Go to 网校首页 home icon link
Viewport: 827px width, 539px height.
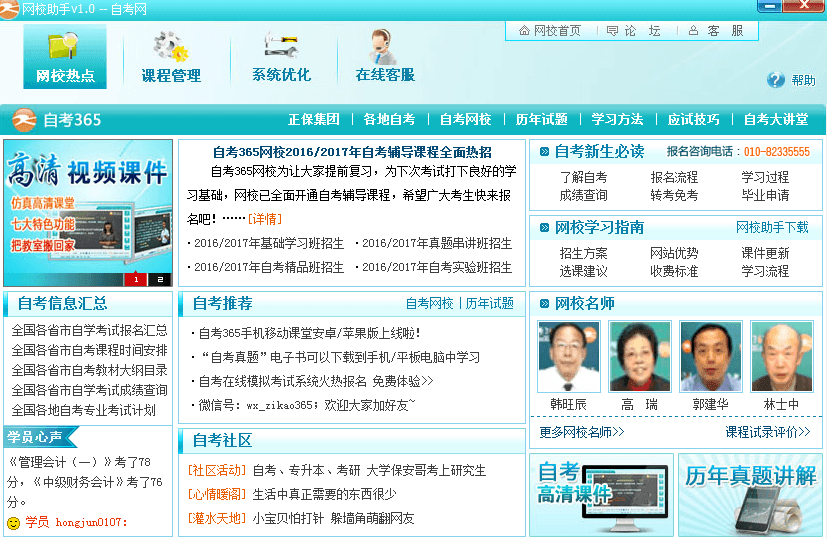550,31
